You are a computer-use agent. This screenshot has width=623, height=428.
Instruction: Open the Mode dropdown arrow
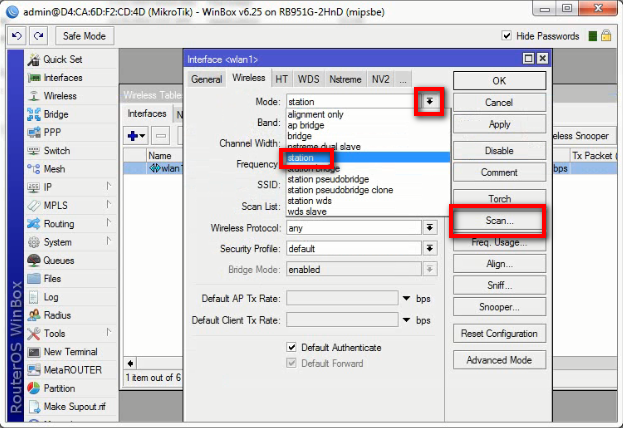(430, 101)
